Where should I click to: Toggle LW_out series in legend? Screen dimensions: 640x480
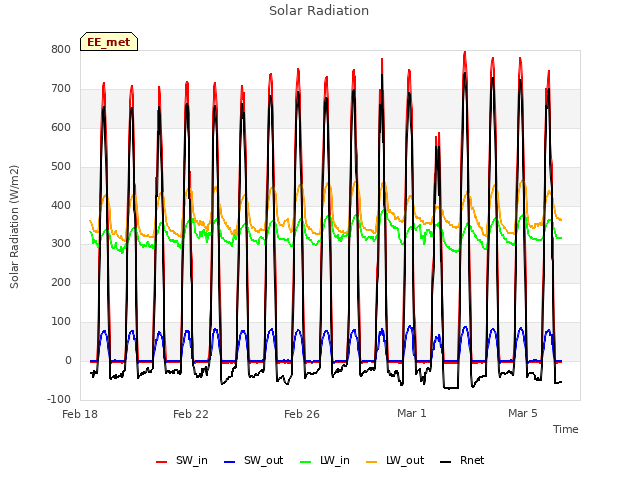pos(395,461)
